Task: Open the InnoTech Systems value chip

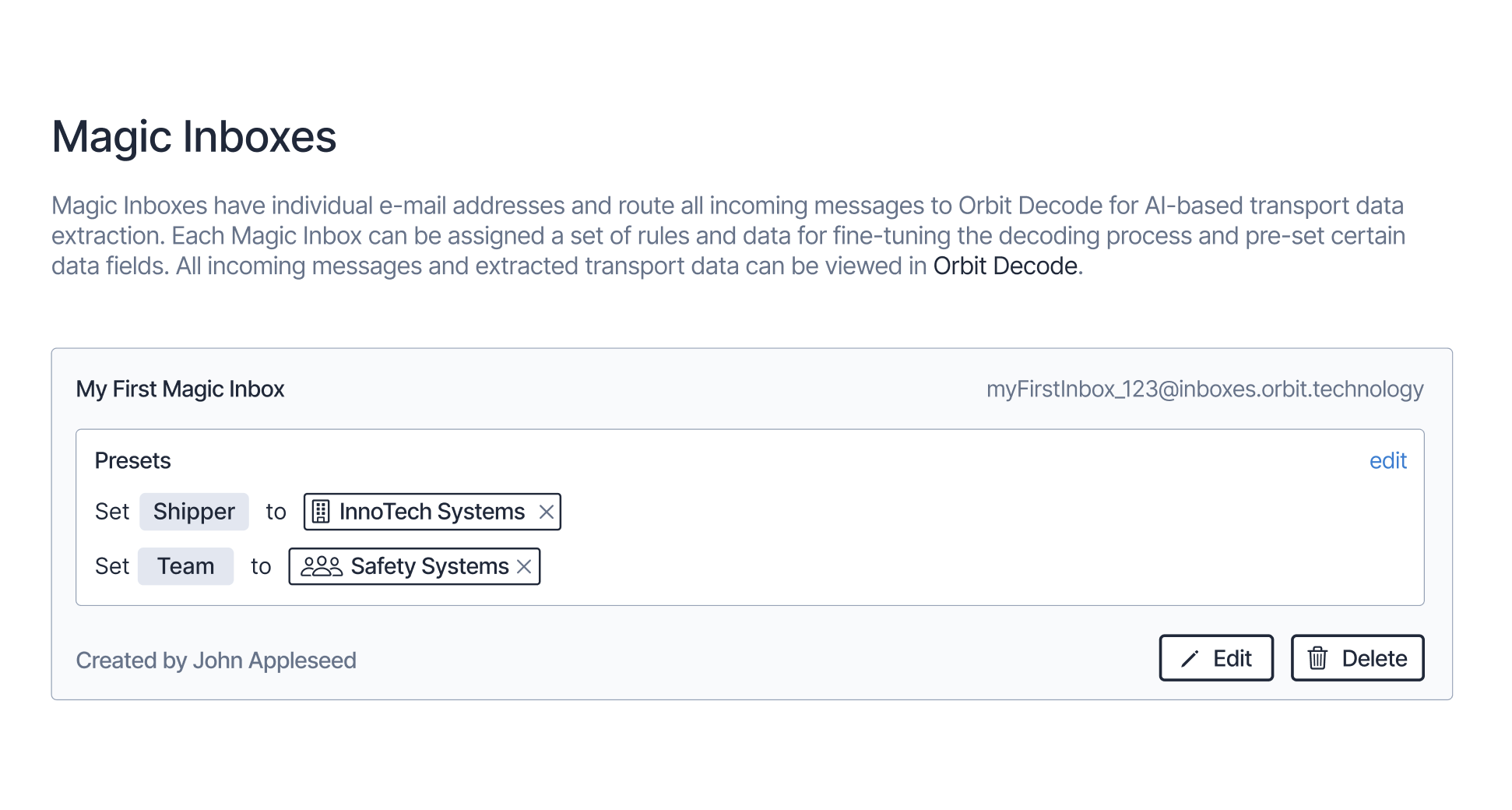Action: 432,512
